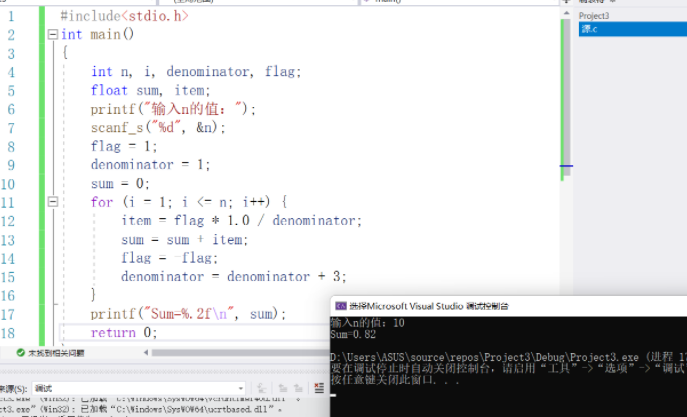
Task: Click line number 12 in the gutter
Action: coord(8,221)
